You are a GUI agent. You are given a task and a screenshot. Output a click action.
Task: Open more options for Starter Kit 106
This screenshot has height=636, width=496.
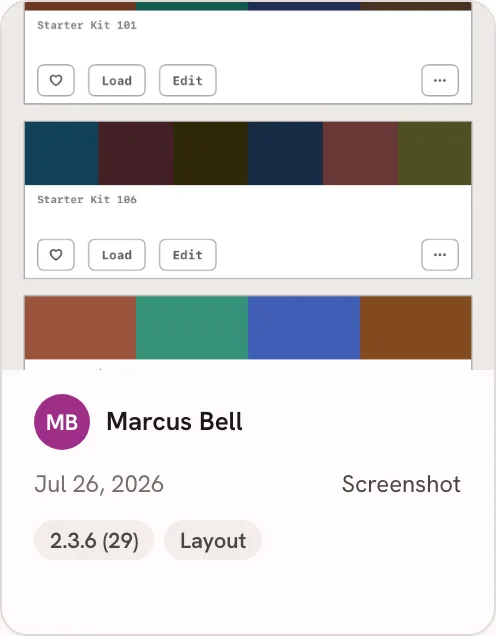[440, 255]
